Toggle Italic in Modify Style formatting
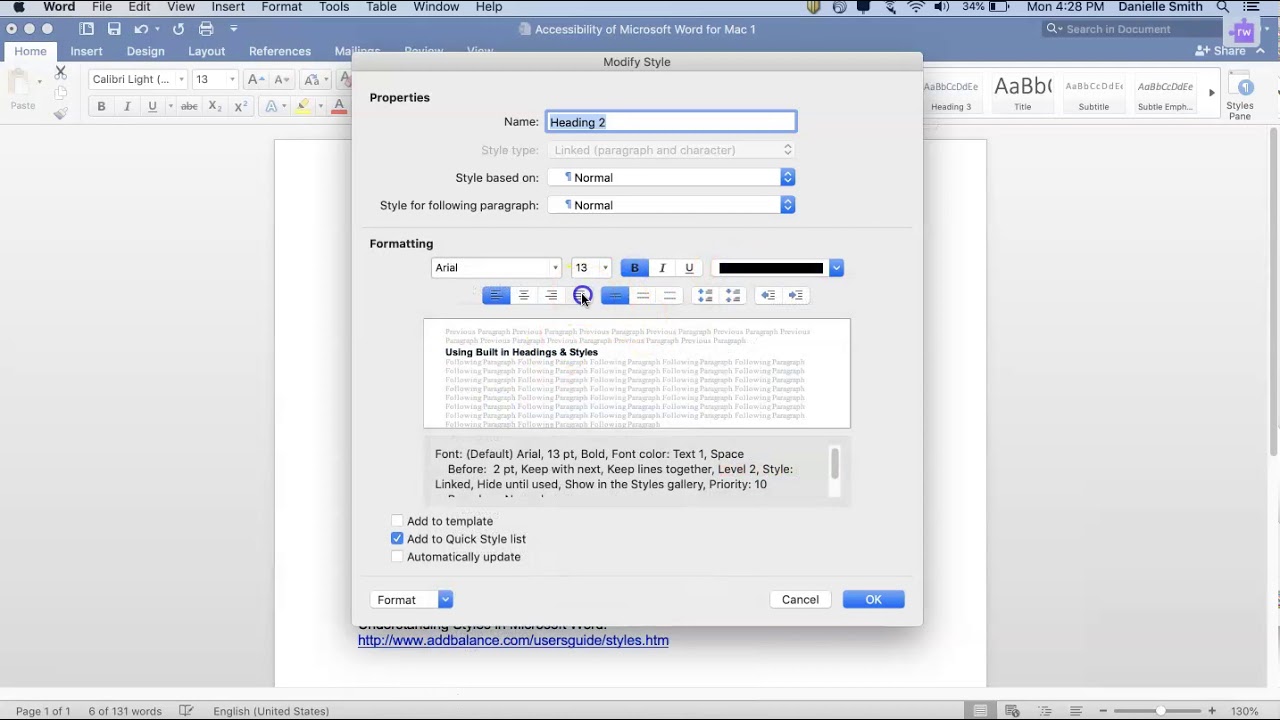 pos(662,268)
